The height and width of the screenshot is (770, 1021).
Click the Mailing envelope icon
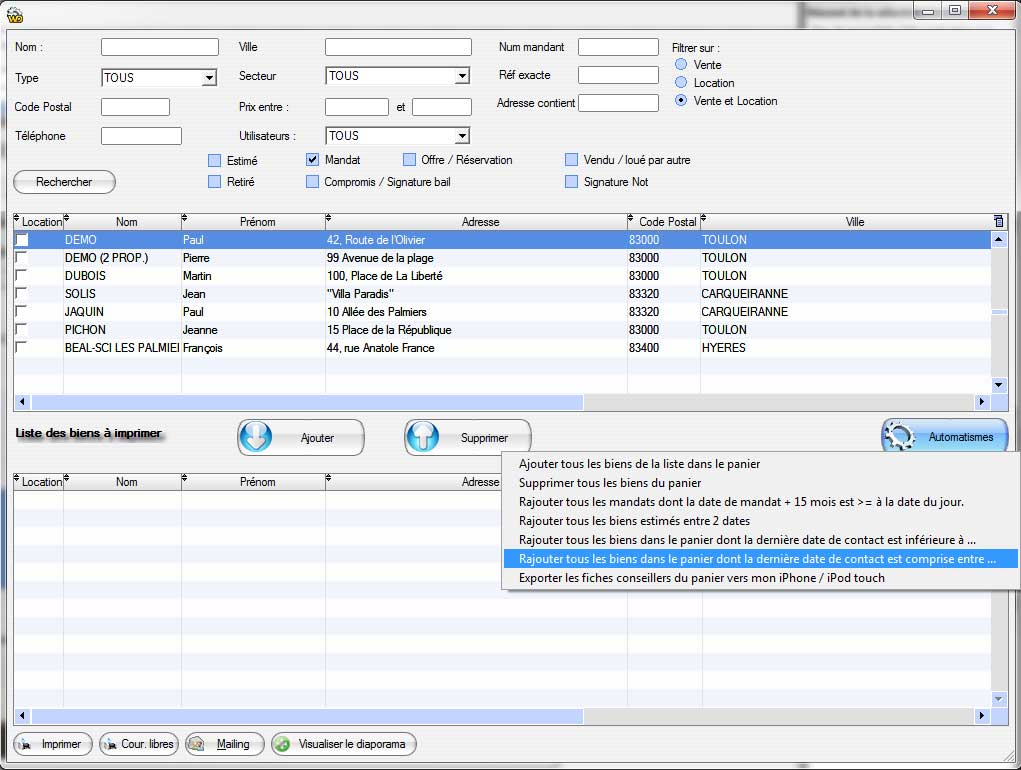[197, 744]
